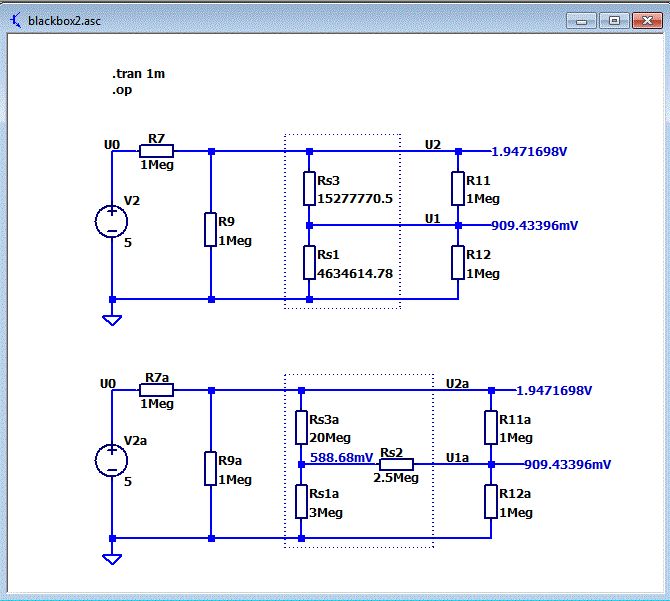Select the R11a value 1Meg
The width and height of the screenshot is (670, 601).
tap(516, 438)
